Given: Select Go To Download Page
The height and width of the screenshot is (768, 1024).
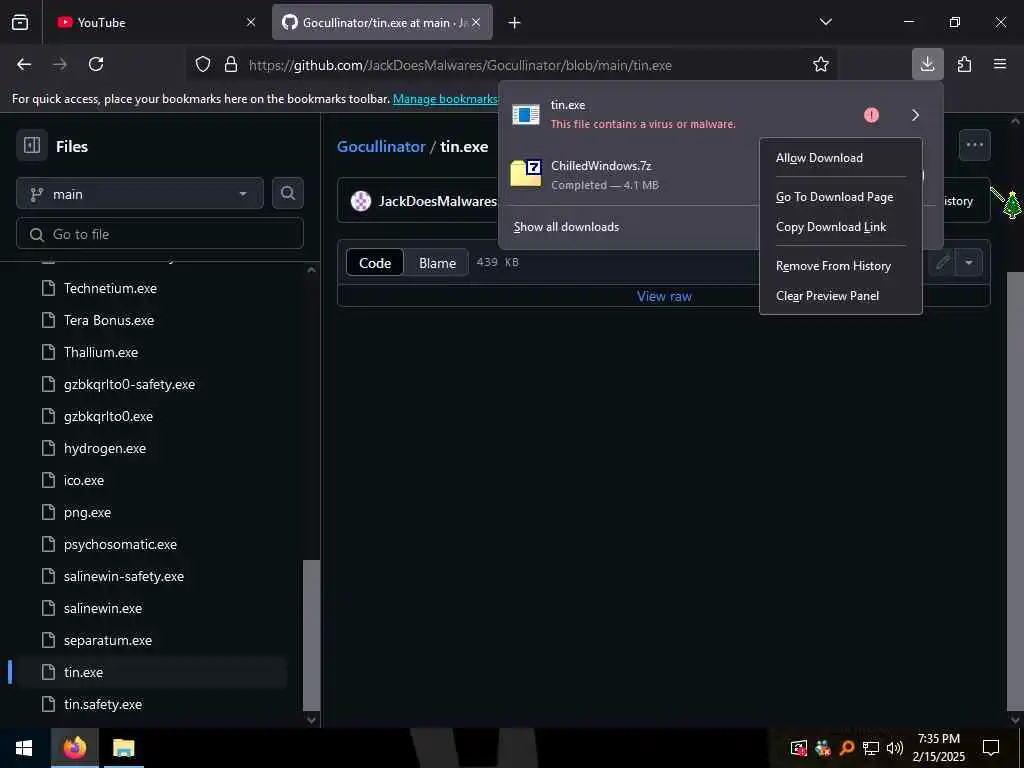Looking at the screenshot, I should point(834,197).
